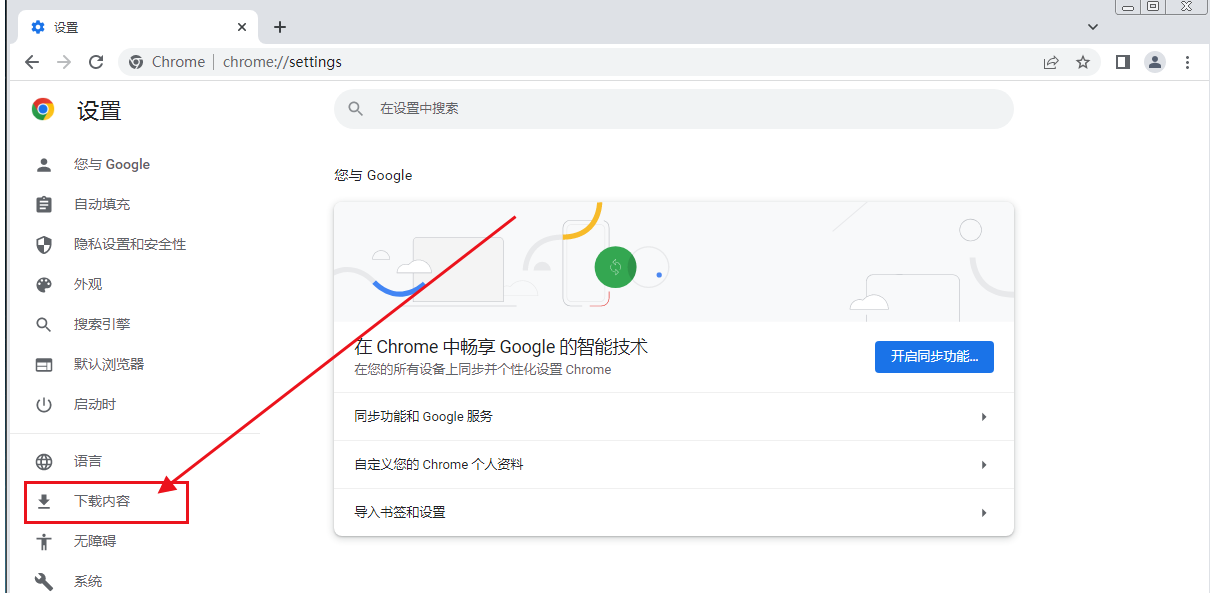Toggle the side panel icon

1123,62
